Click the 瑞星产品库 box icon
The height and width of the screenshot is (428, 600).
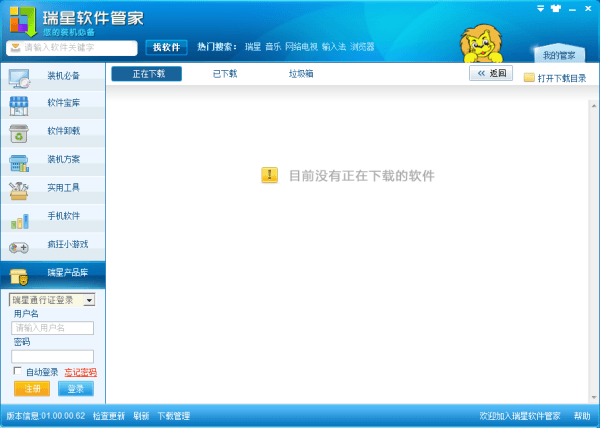click(x=19, y=277)
